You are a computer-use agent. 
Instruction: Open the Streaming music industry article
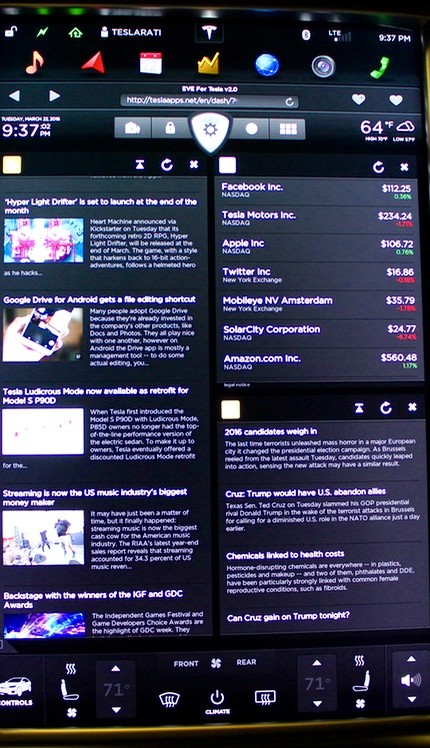click(95, 497)
